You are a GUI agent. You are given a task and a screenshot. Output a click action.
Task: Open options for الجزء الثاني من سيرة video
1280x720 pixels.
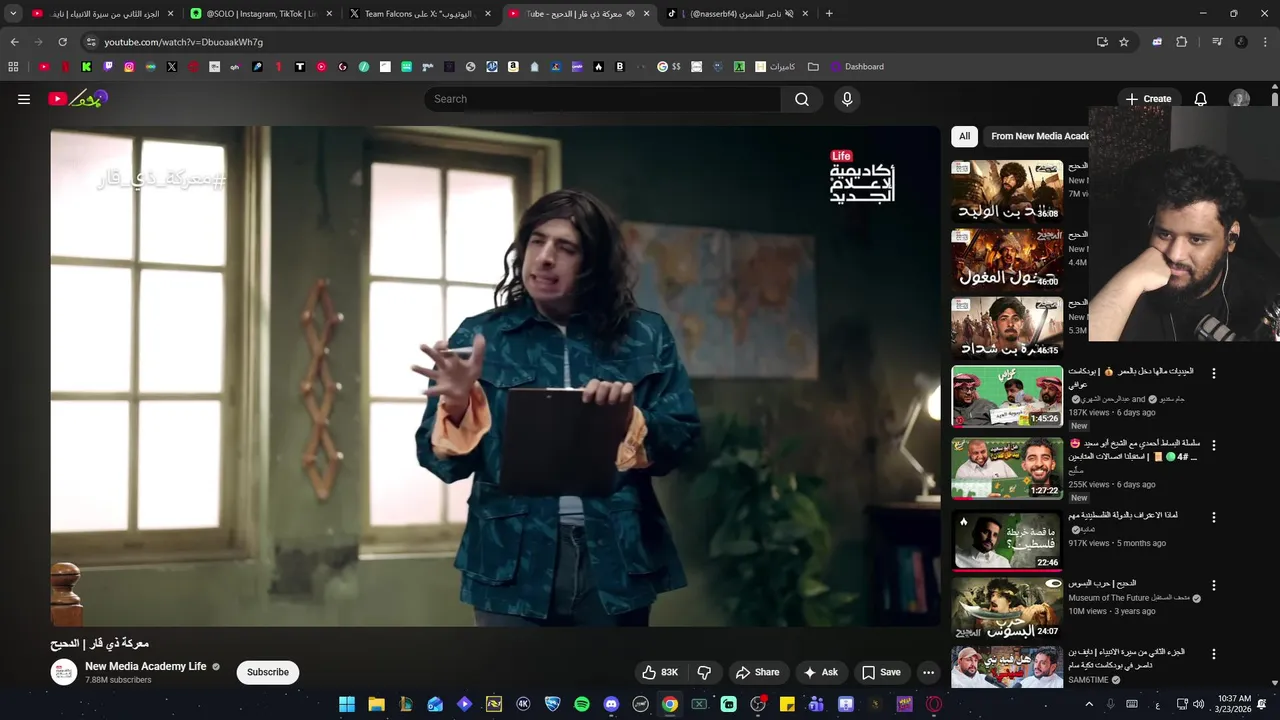(x=1214, y=653)
